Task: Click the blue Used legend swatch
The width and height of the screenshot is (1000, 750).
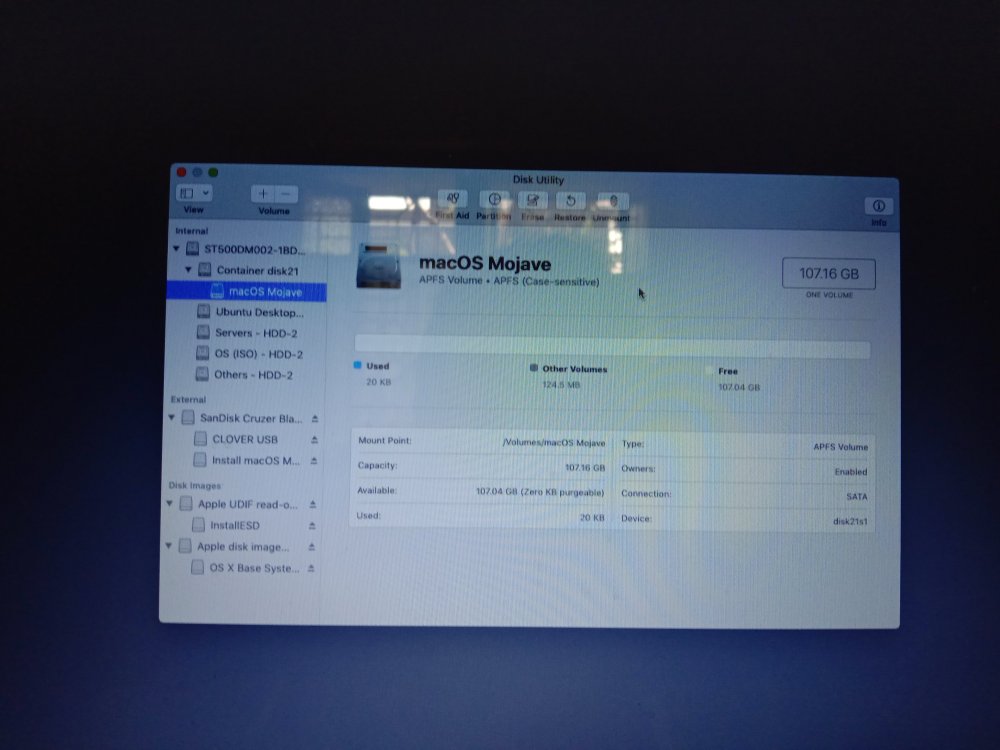Action: 358,365
